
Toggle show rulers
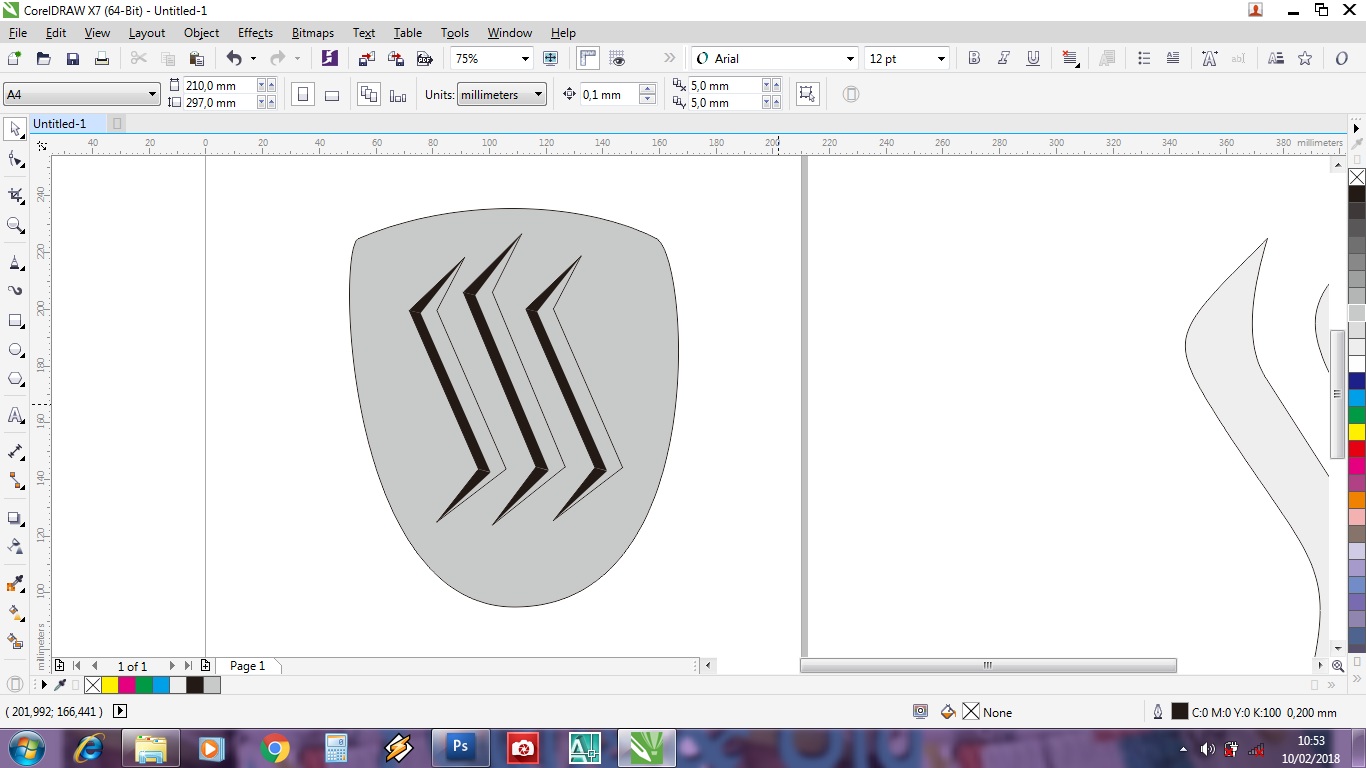pyautogui.click(x=587, y=59)
